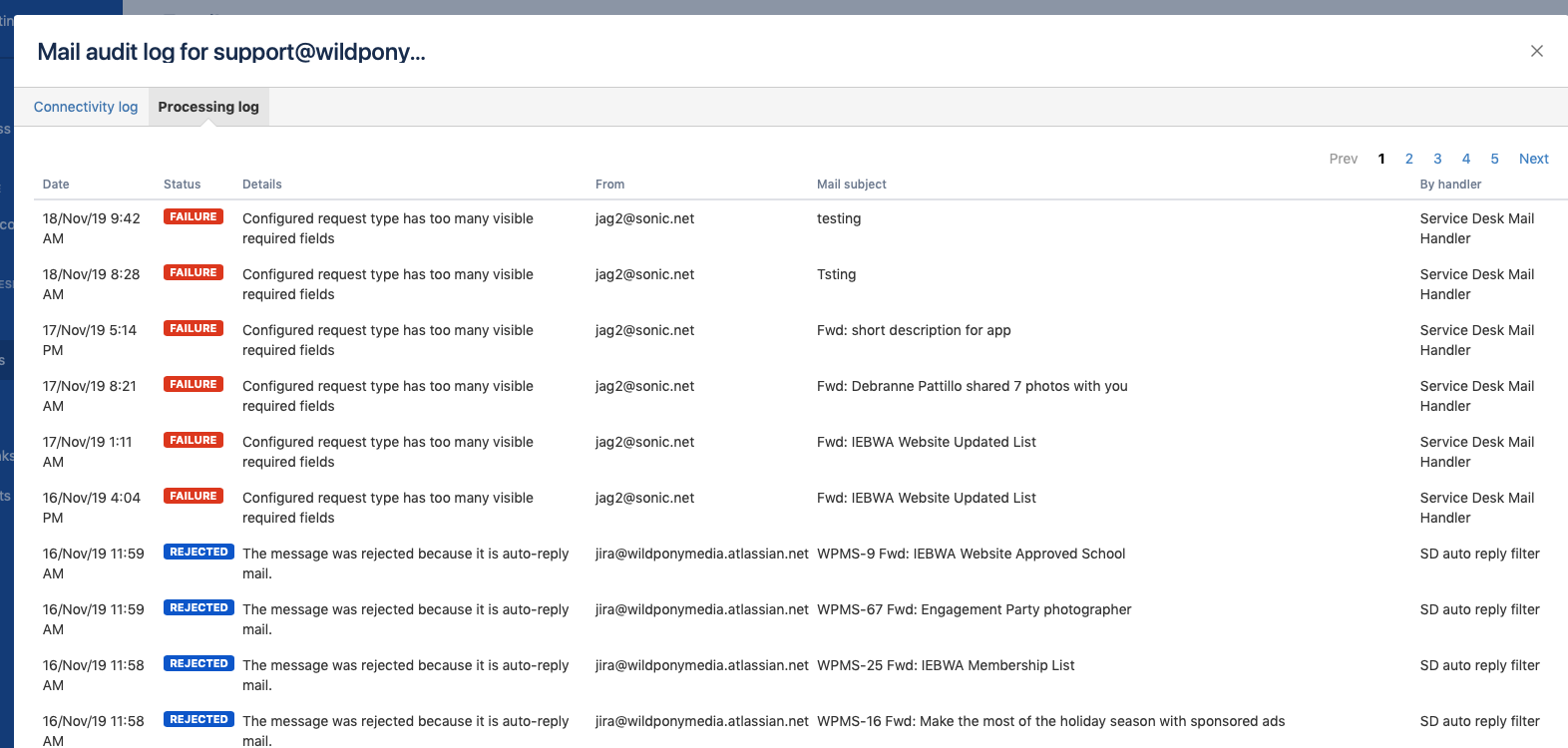The height and width of the screenshot is (748, 1568).
Task: Click the WPMS-16 holiday season sponsored ads subject
Action: click(x=1050, y=721)
